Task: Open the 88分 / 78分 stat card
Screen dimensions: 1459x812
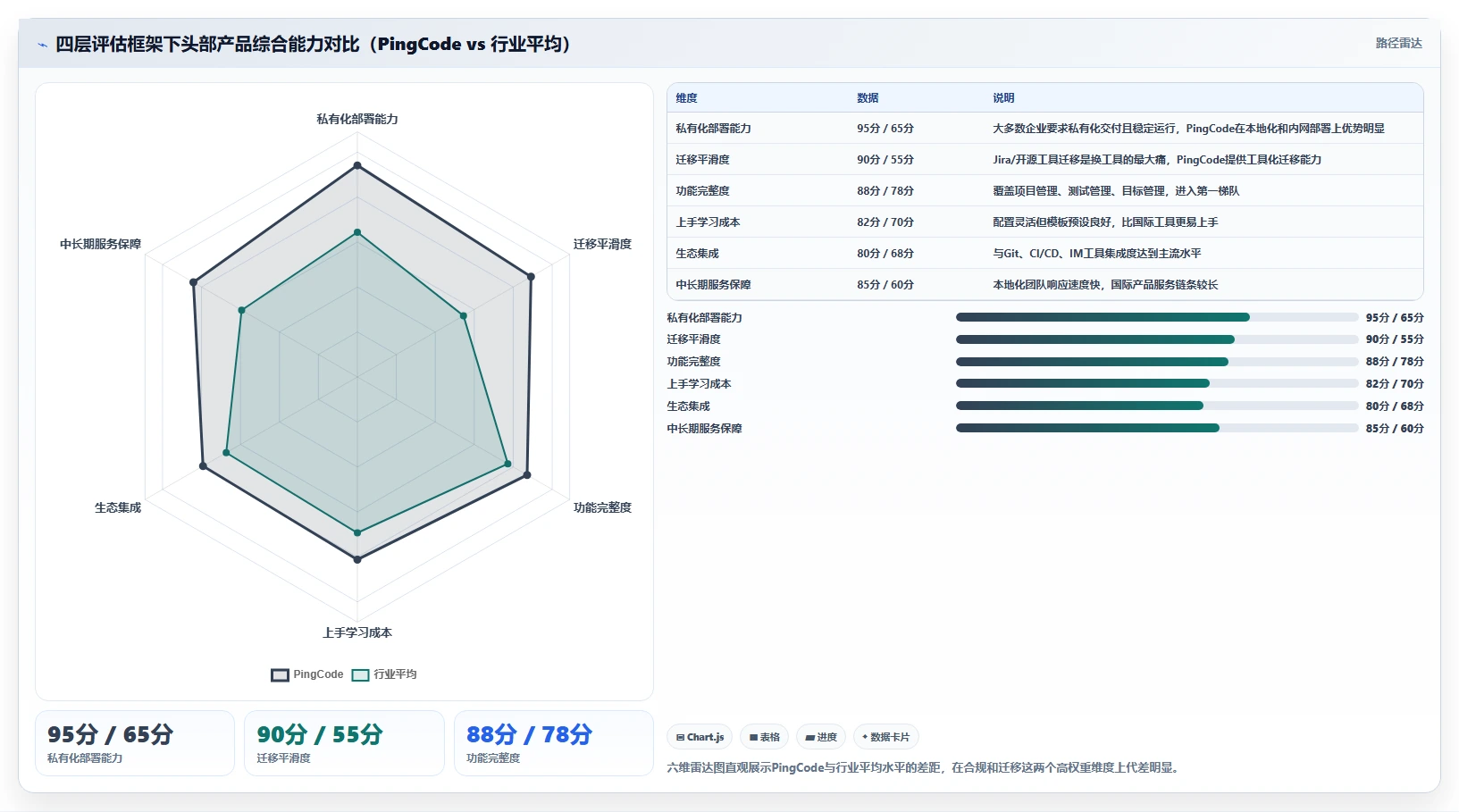Action: click(554, 743)
